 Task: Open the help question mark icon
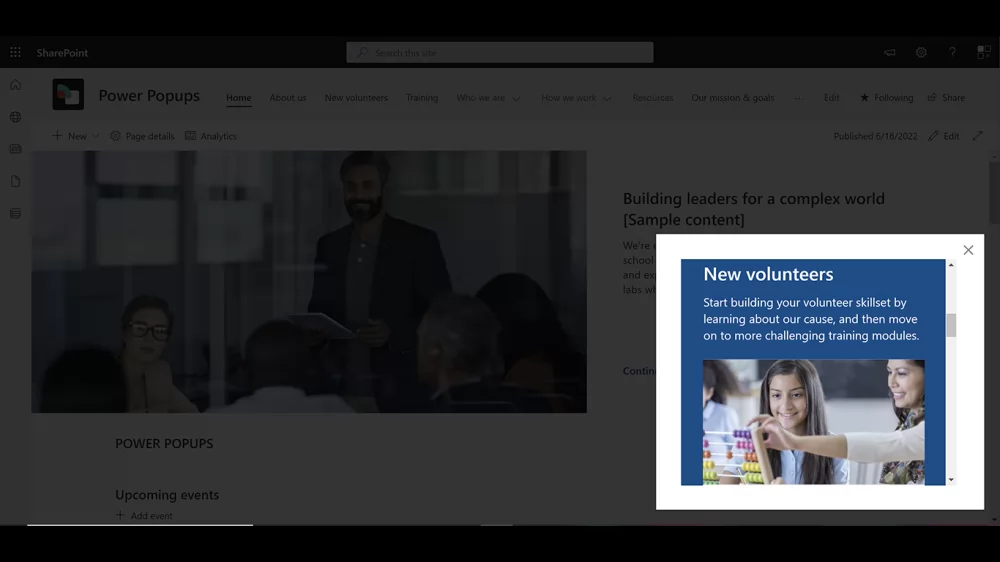coord(952,52)
